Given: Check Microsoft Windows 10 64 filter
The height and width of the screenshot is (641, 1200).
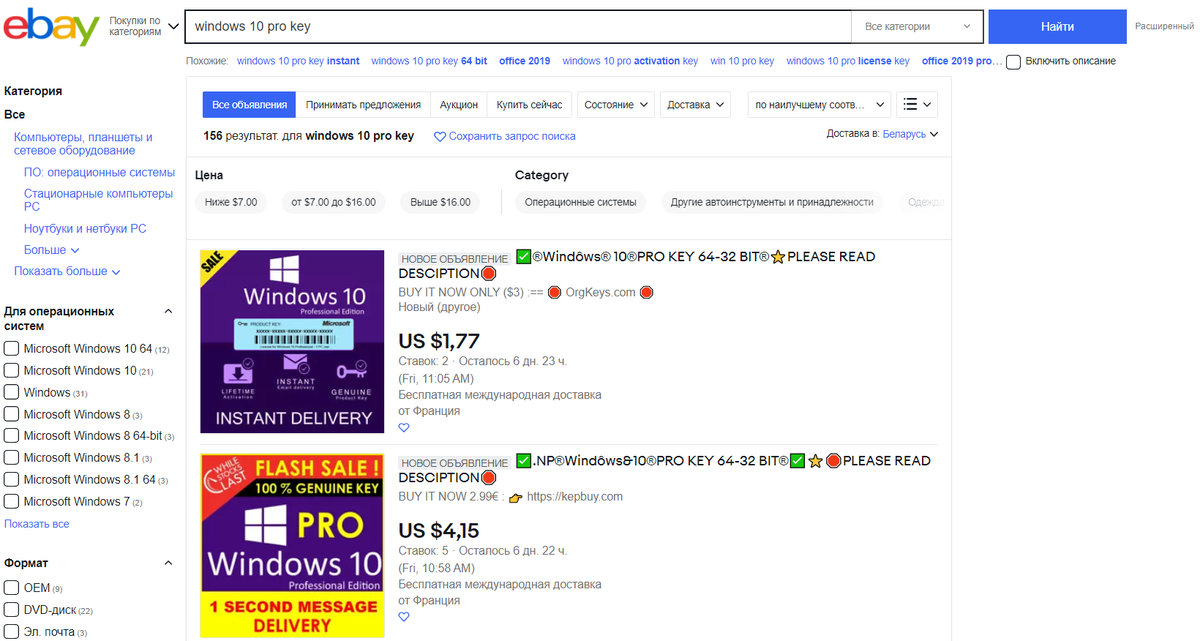Looking at the screenshot, I should click(11, 349).
